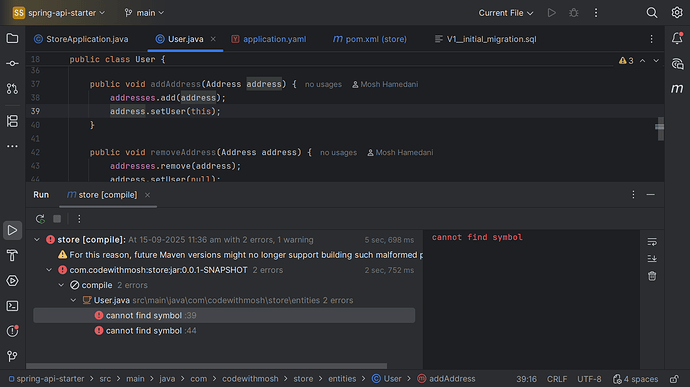Click the editor vertical scrollbar thumb
The image size is (690, 387).
[x=660, y=129]
